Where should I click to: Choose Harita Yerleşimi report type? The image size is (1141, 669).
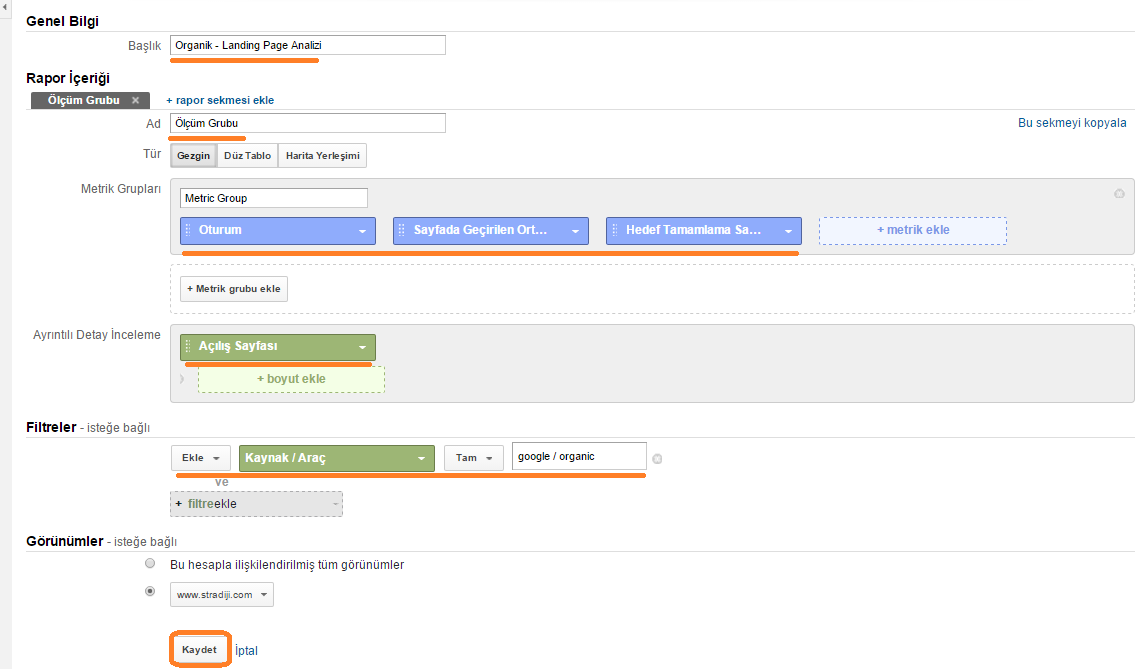(322, 156)
